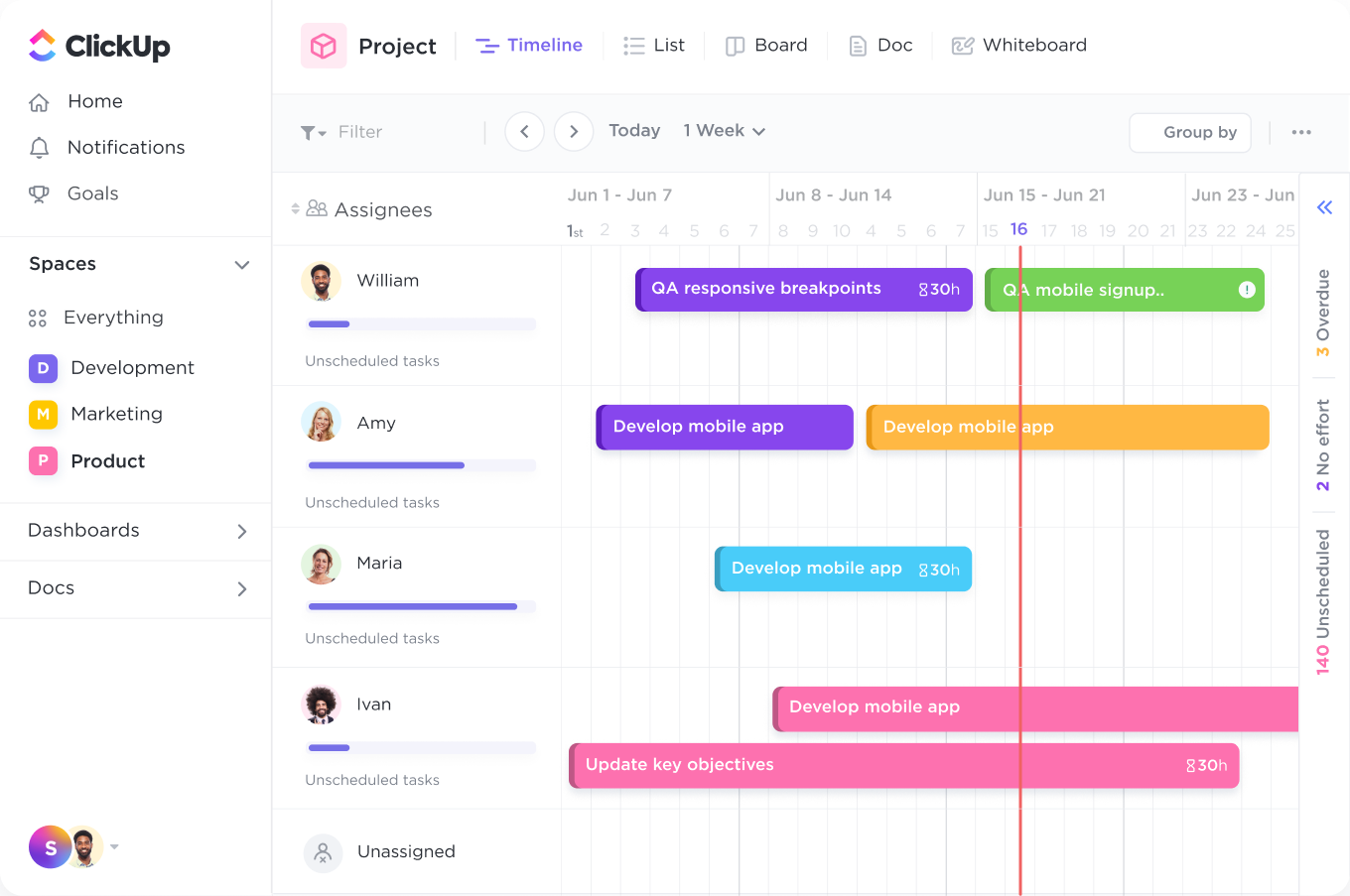Screen dimensions: 1350x896
Task: Click the Notifications bell icon
Action: (x=39, y=148)
